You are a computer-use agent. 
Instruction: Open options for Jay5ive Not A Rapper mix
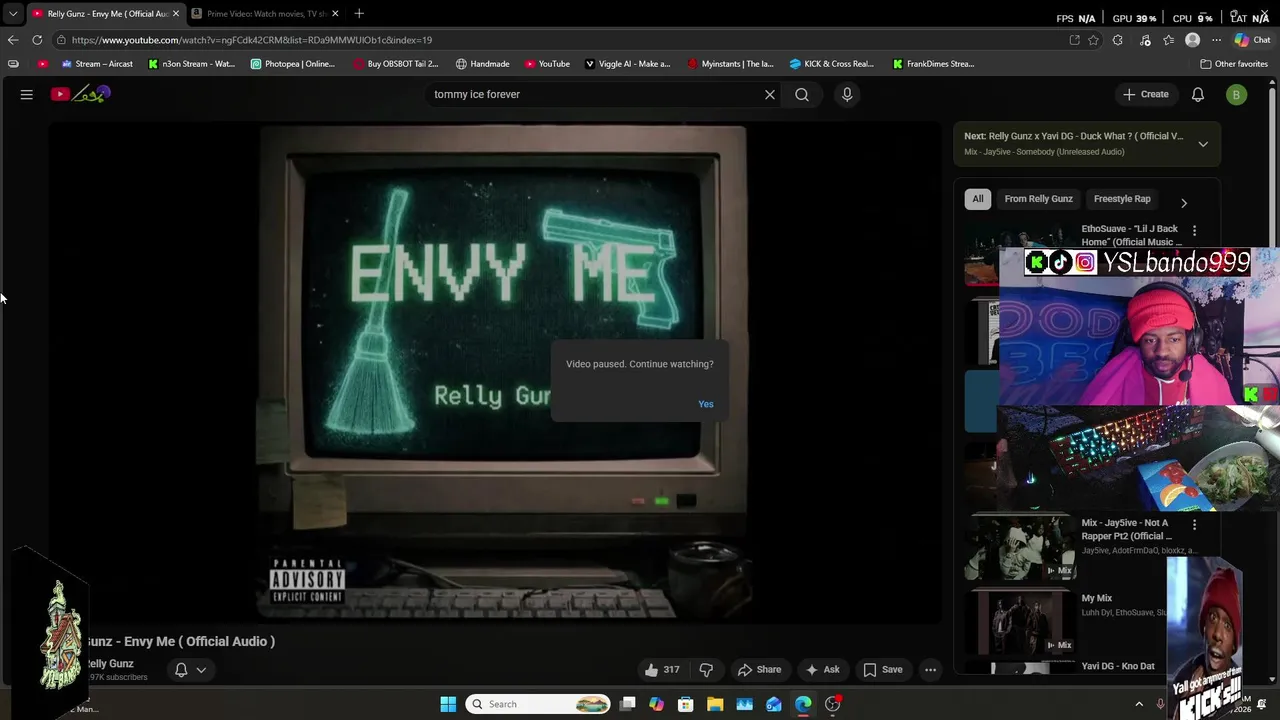click(x=1194, y=524)
